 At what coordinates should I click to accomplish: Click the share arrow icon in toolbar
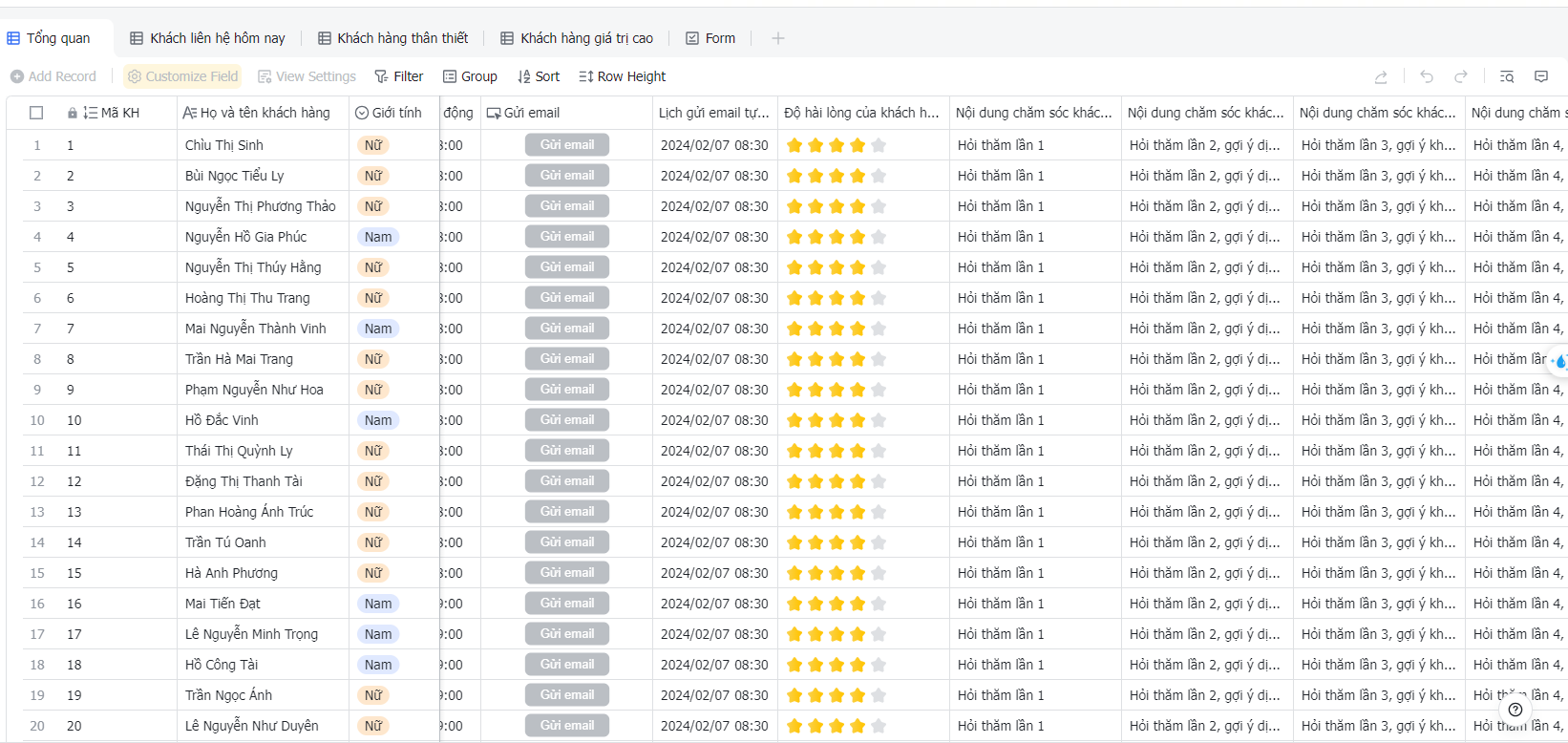pos(1381,76)
